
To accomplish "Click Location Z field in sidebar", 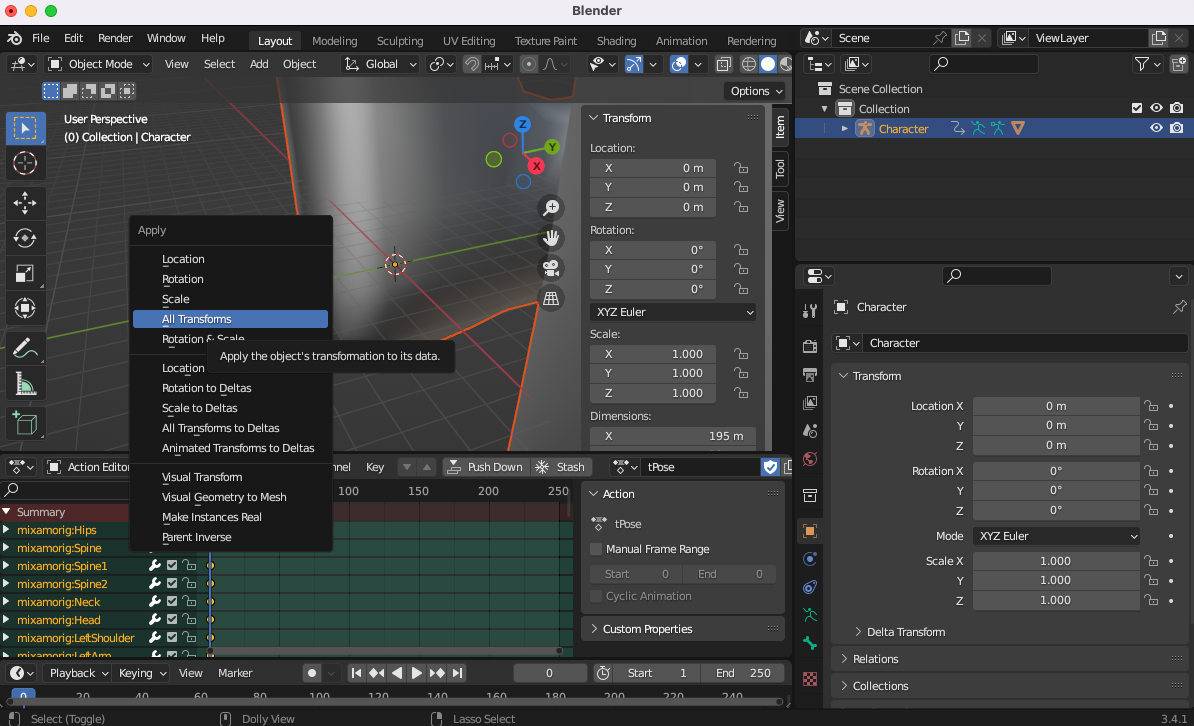I will tap(653, 206).
